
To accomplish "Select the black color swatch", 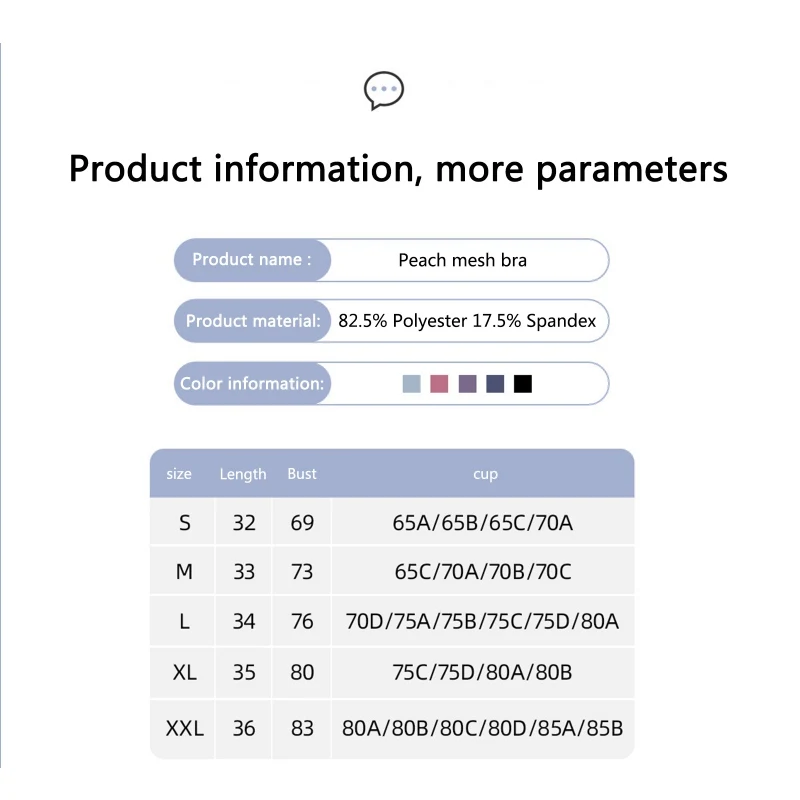I will (522, 384).
